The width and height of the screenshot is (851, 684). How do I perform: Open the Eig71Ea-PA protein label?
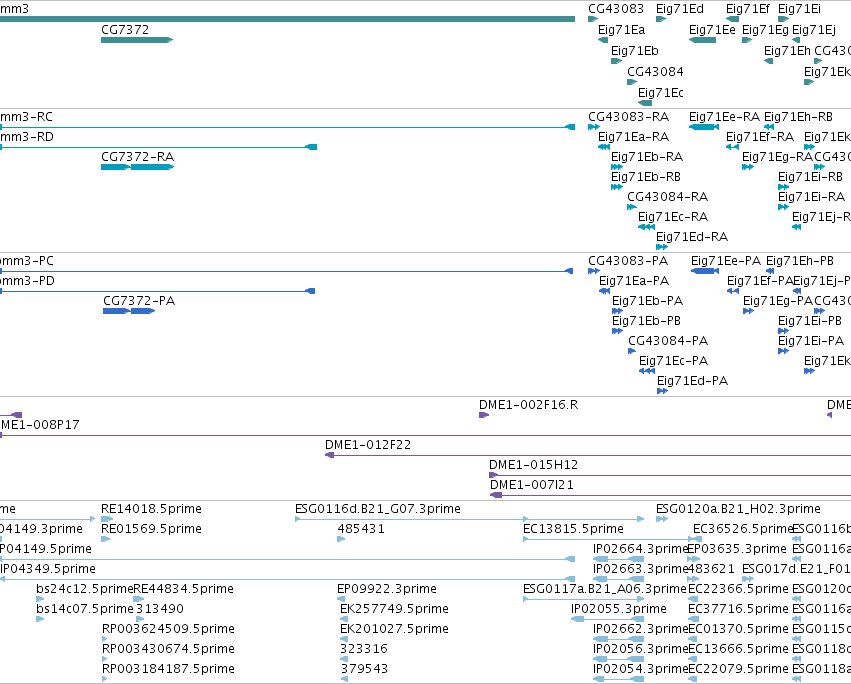click(634, 281)
